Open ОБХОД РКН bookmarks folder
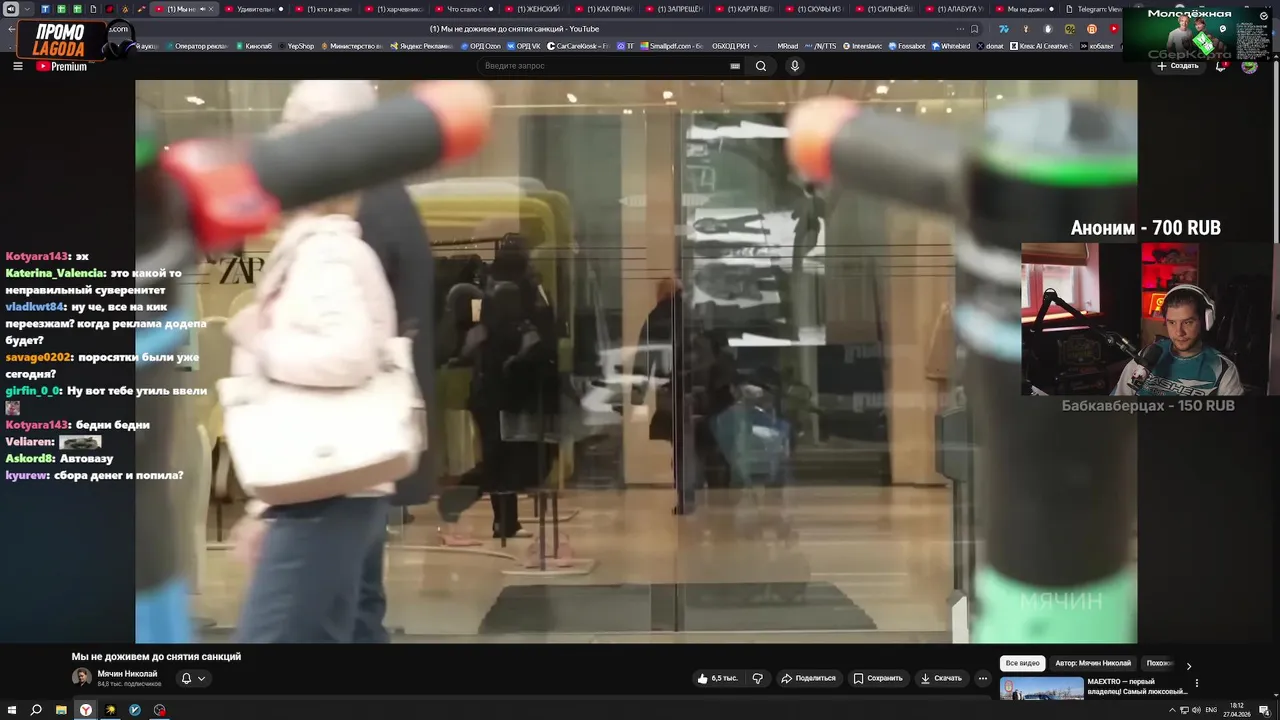 click(x=734, y=46)
